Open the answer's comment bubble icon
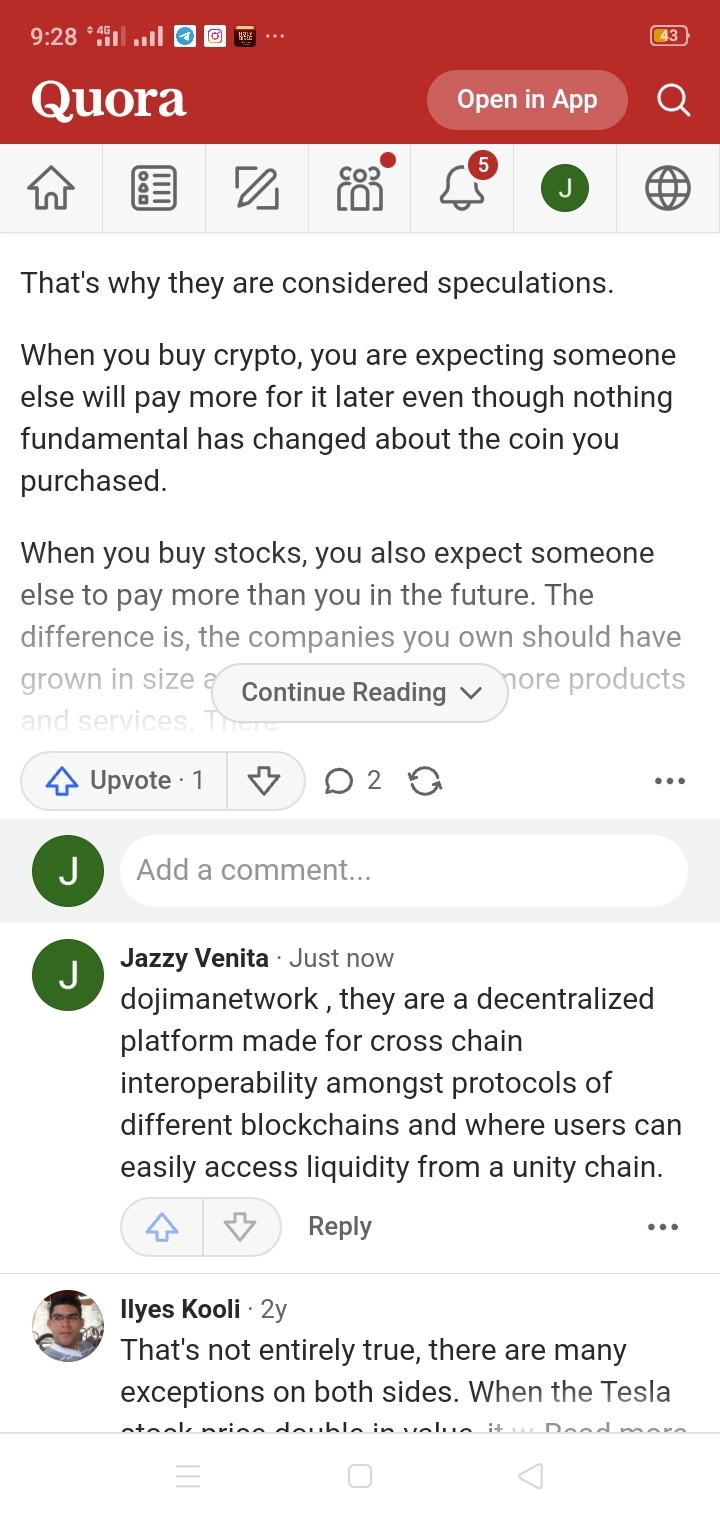Image resolution: width=720 pixels, height=1520 pixels. [339, 780]
